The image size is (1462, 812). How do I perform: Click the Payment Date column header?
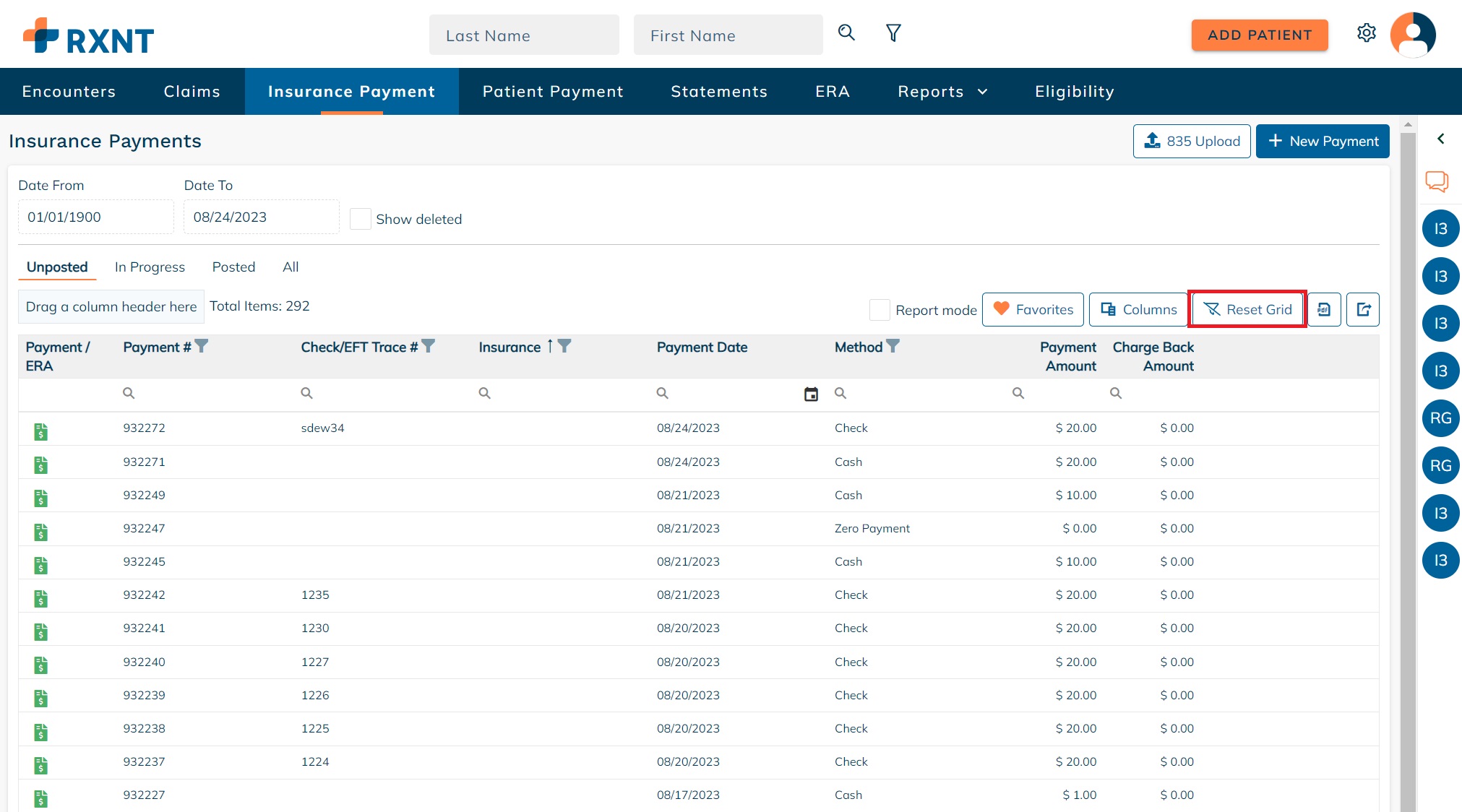click(702, 347)
